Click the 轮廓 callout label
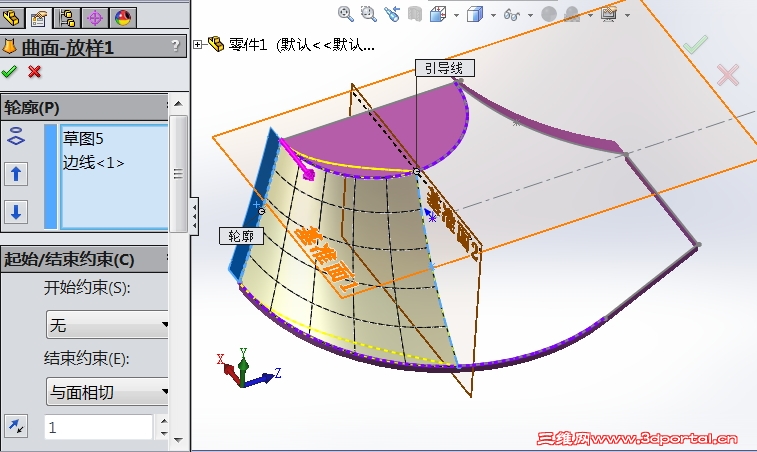 (x=241, y=236)
